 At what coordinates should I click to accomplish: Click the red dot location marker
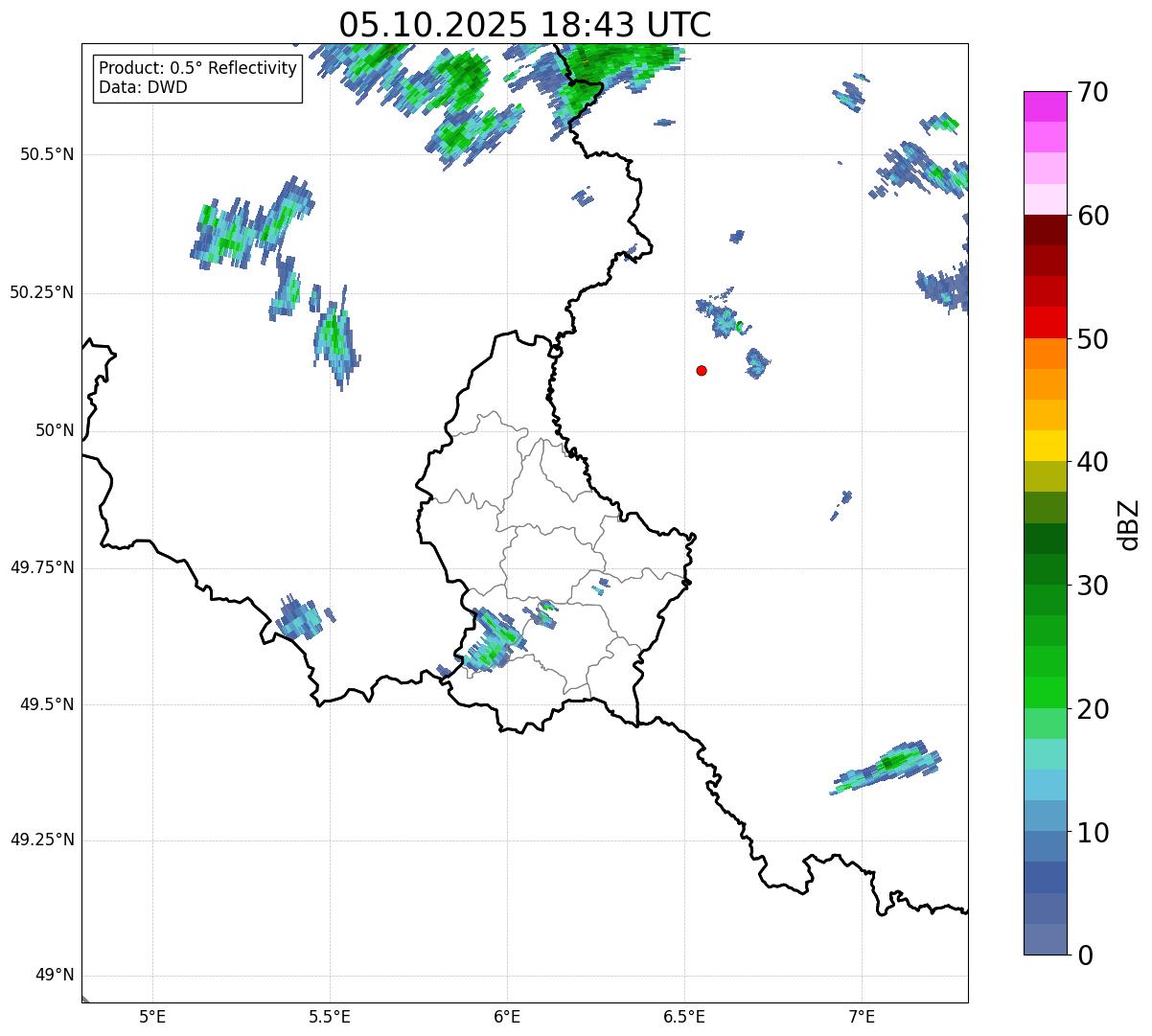pyautogui.click(x=702, y=370)
